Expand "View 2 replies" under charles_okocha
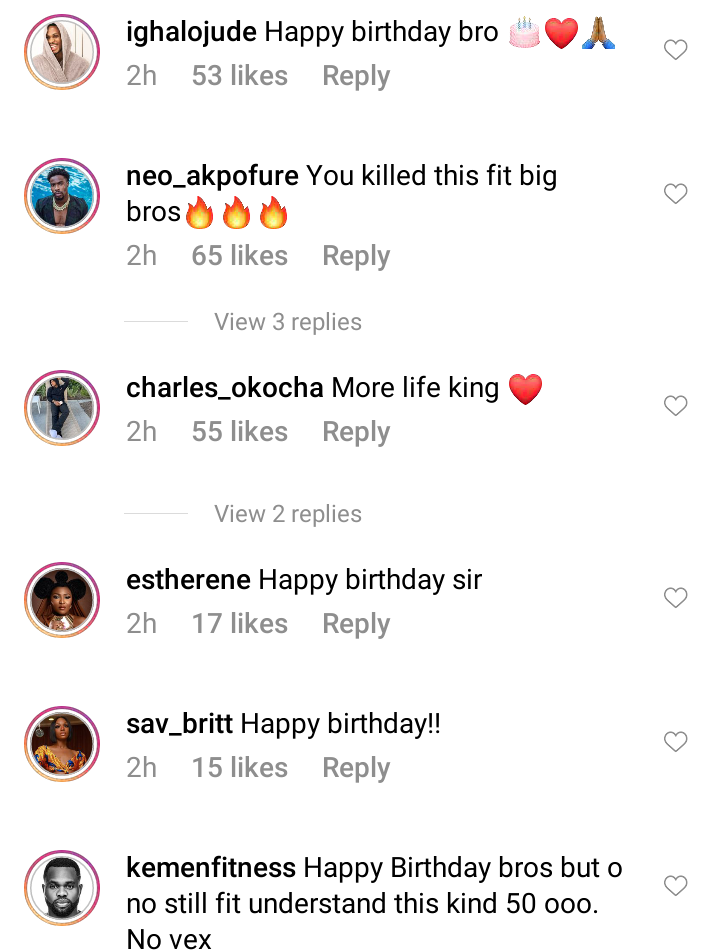The image size is (720, 952). 287,514
